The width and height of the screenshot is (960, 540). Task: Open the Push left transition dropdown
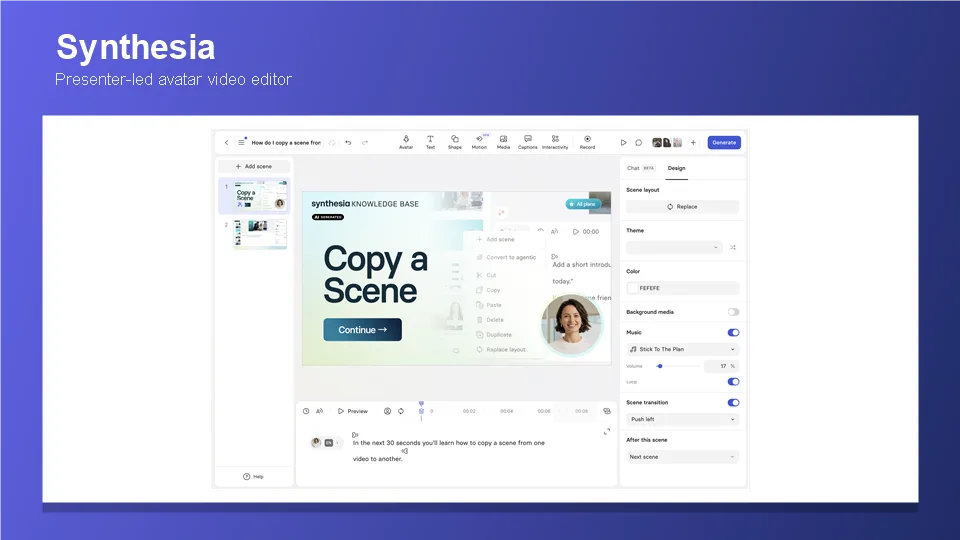[x=682, y=419]
